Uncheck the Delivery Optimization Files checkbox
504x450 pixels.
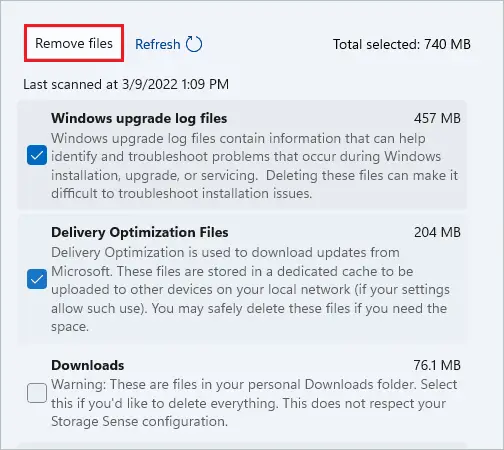click(37, 279)
